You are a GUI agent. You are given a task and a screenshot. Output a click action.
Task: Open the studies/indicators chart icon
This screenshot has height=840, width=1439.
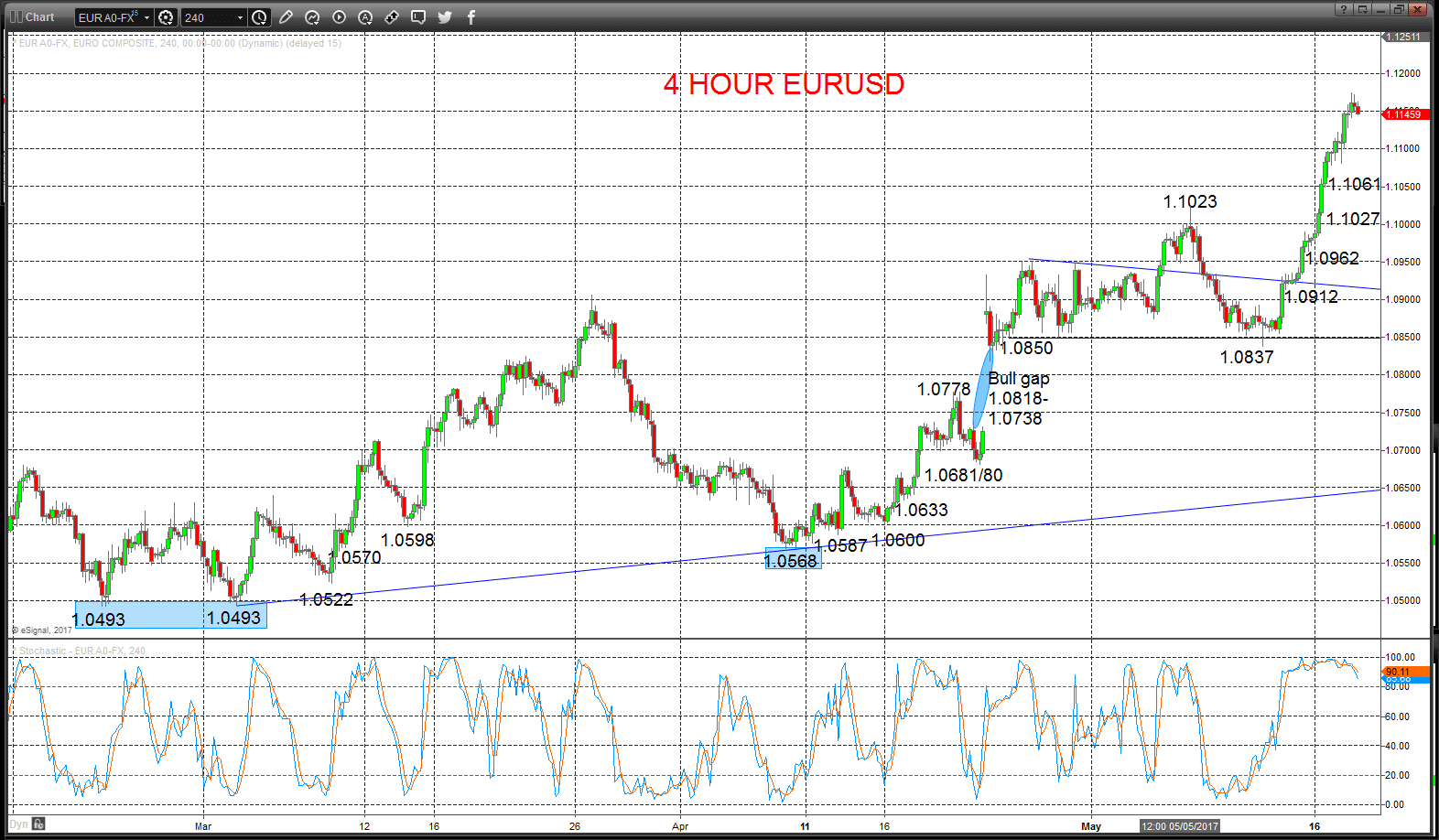(x=312, y=17)
